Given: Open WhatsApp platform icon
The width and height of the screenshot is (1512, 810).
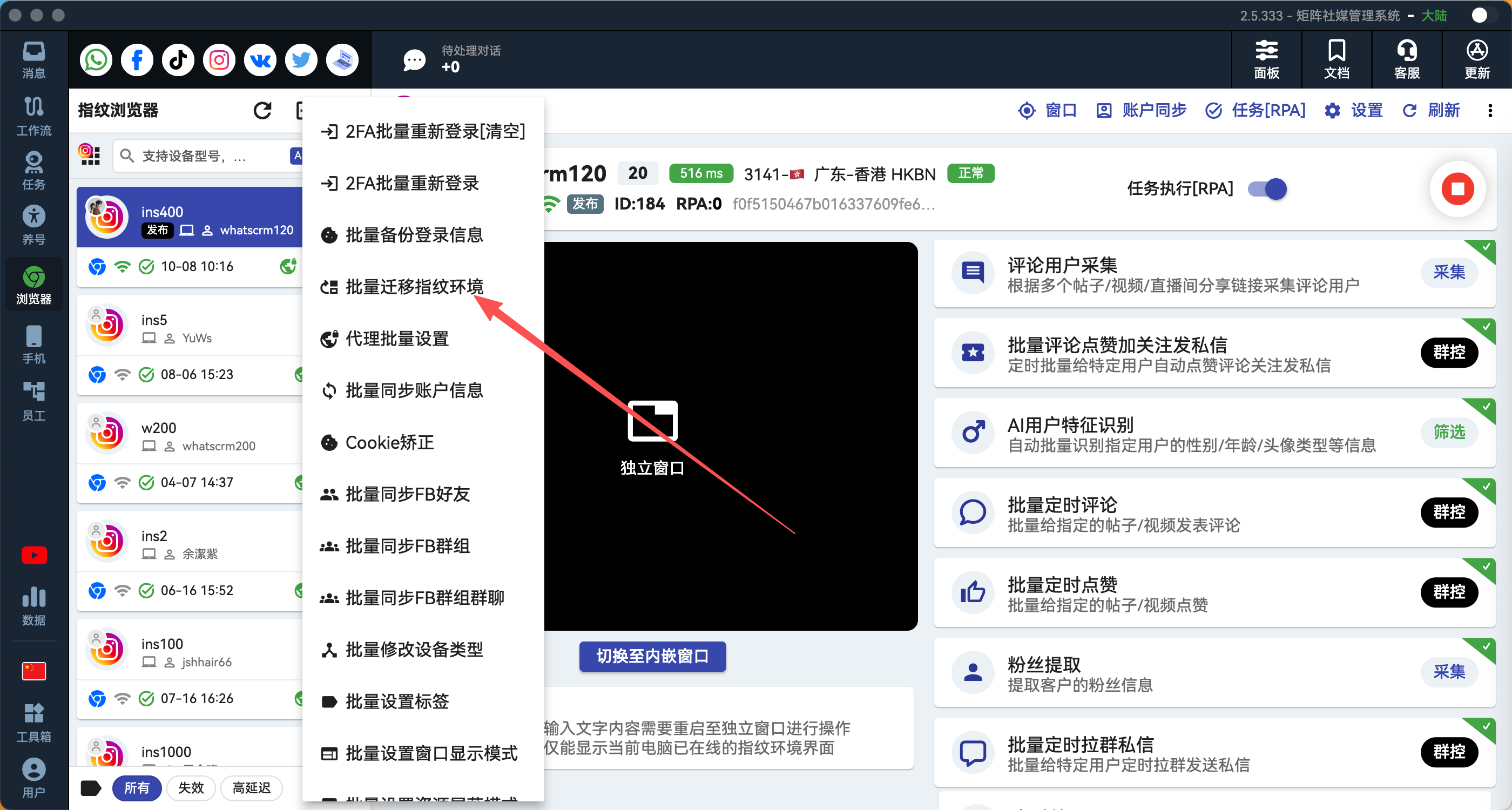Looking at the screenshot, I should (96, 60).
